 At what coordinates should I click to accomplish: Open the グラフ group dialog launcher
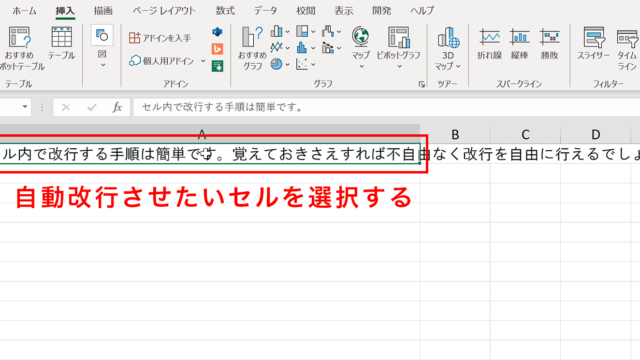422,84
